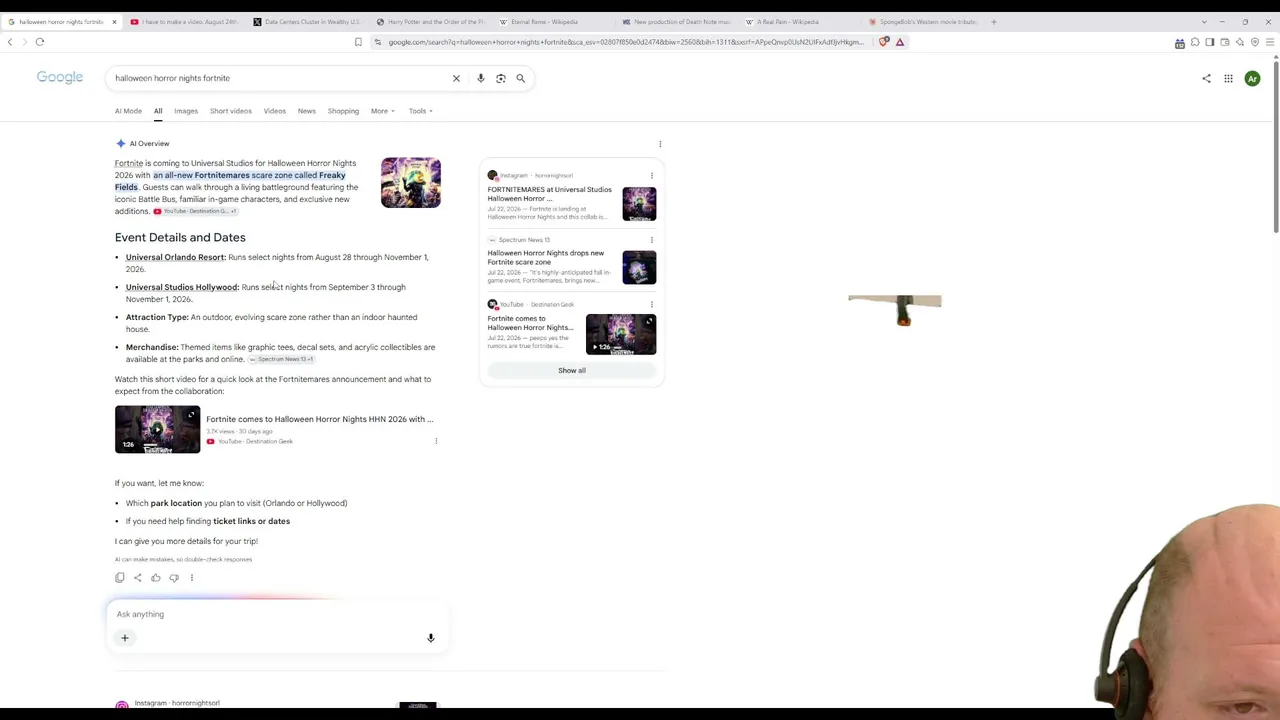Close the halloween horror nights fortnite tab
The width and height of the screenshot is (1280, 720).
click(114, 21)
